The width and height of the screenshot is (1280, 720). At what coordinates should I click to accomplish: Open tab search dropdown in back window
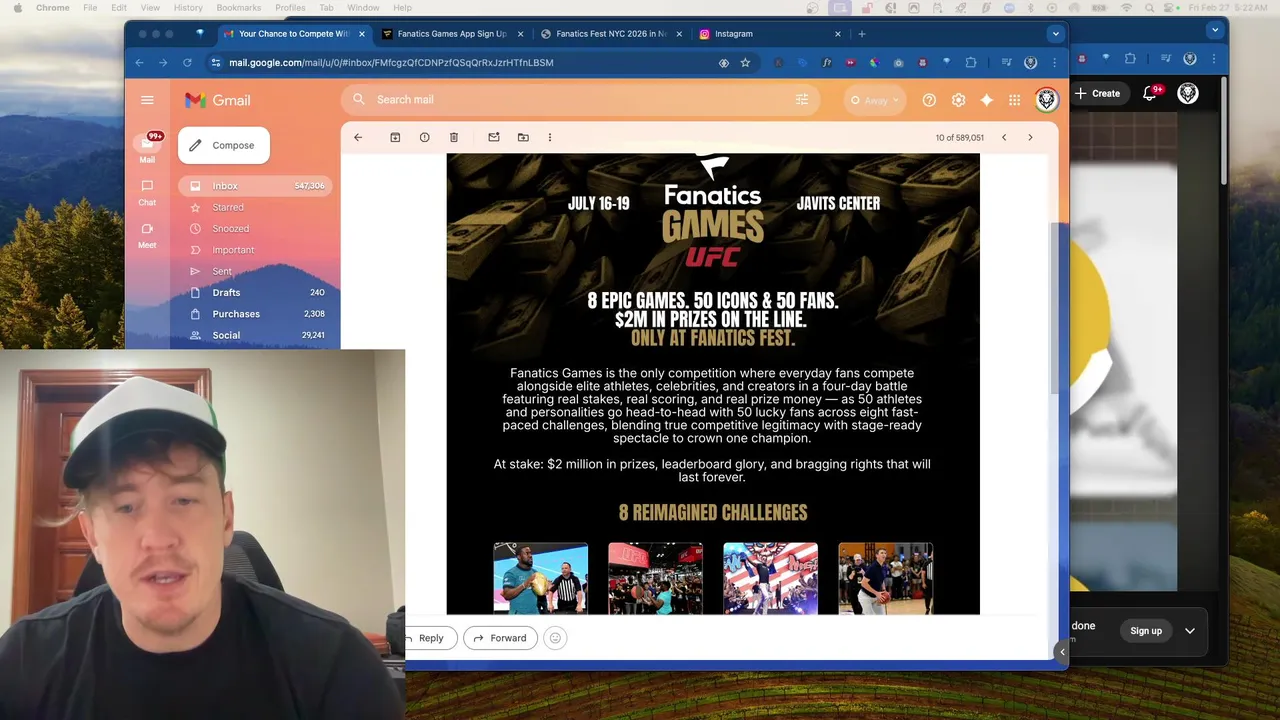click(x=1215, y=30)
